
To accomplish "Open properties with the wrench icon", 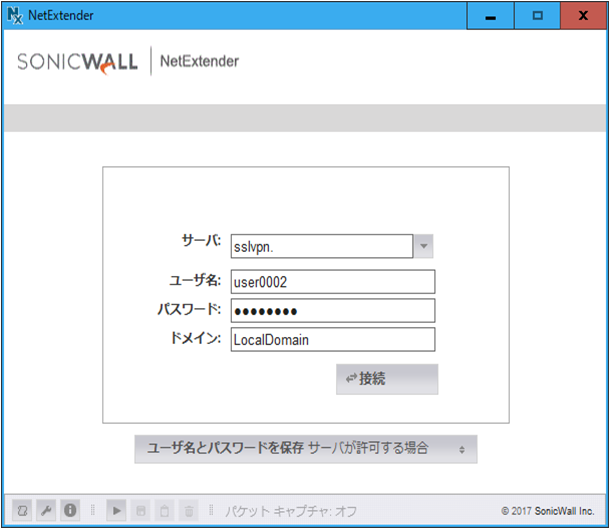I will point(46,510).
